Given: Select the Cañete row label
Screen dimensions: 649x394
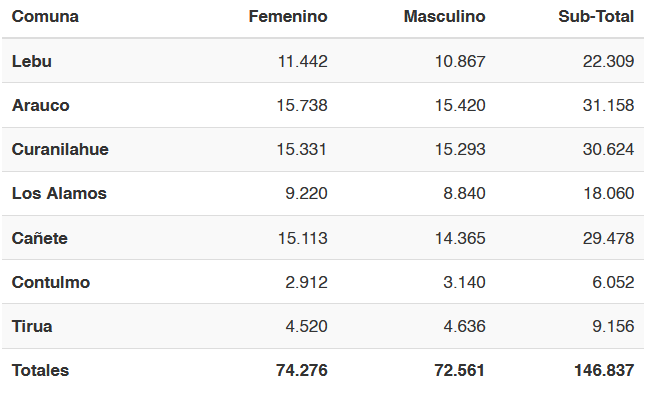Looking at the screenshot, I should coord(40,238).
